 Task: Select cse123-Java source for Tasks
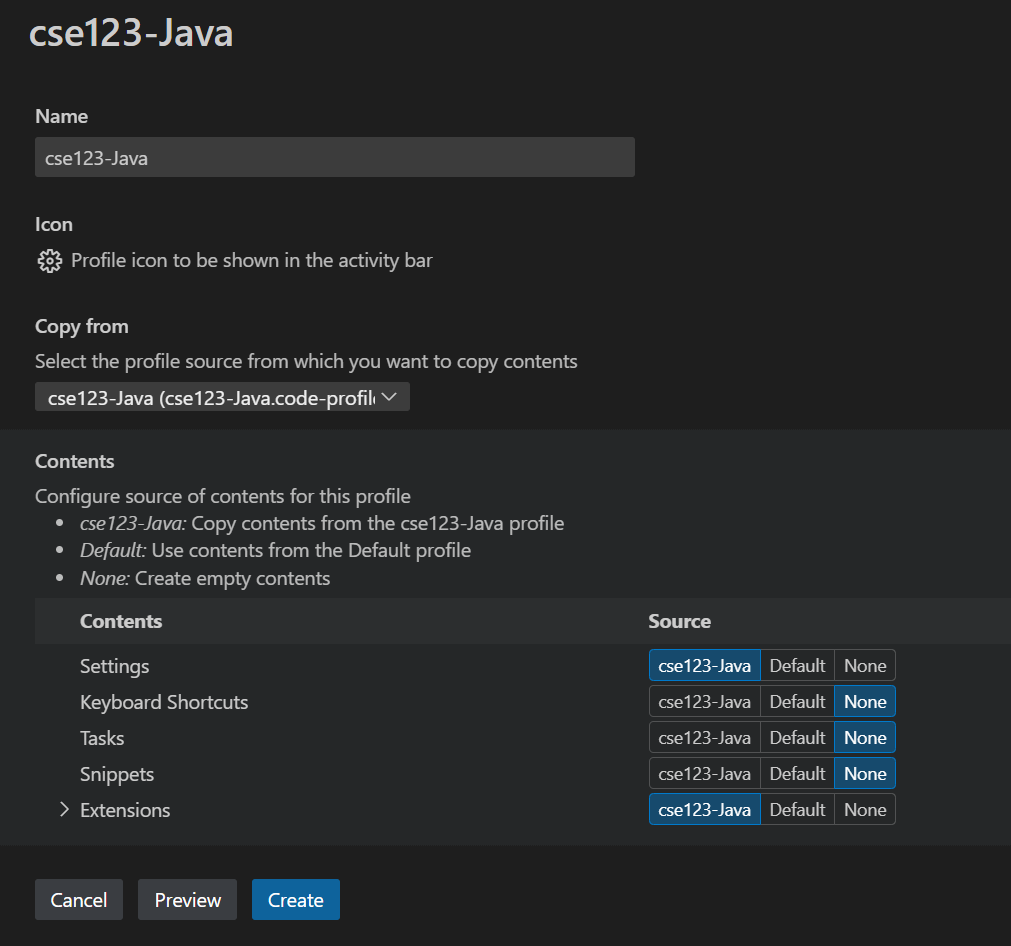(704, 737)
